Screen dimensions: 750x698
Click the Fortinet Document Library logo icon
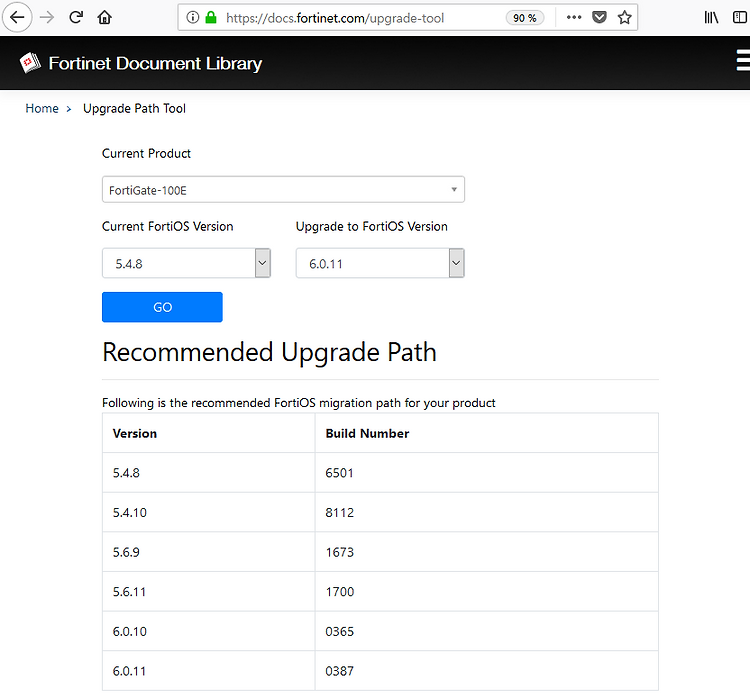pos(30,63)
